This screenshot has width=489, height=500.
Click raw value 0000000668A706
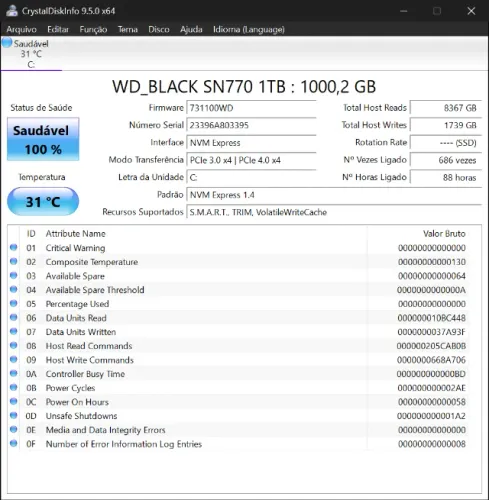[431, 360]
